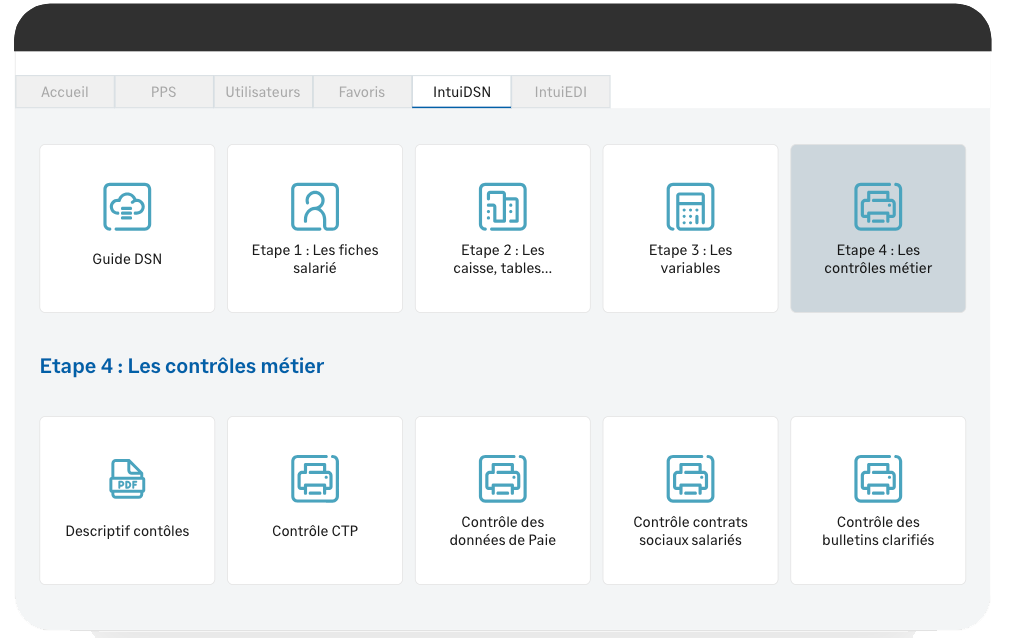Viewport: 1014px width, 638px height.
Task: Click the Etape 2 buildings icon
Action: 502,207
